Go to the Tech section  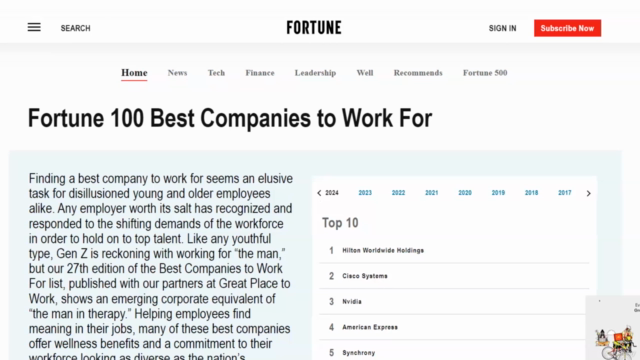click(x=216, y=73)
